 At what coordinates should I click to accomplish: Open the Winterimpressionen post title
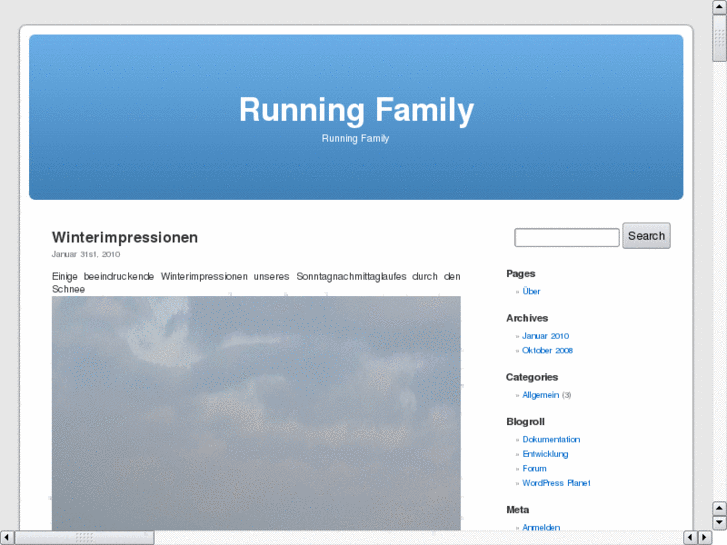point(125,237)
